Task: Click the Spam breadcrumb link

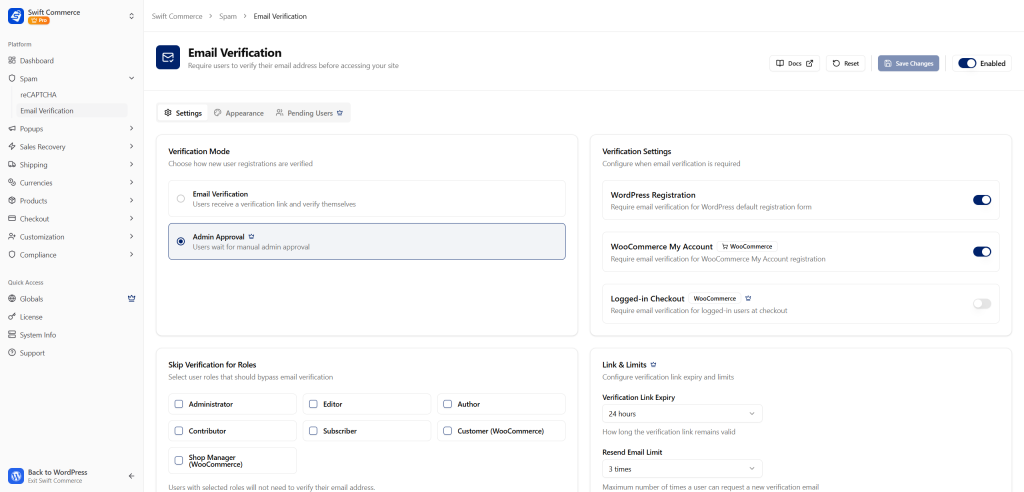Action: click(x=228, y=16)
